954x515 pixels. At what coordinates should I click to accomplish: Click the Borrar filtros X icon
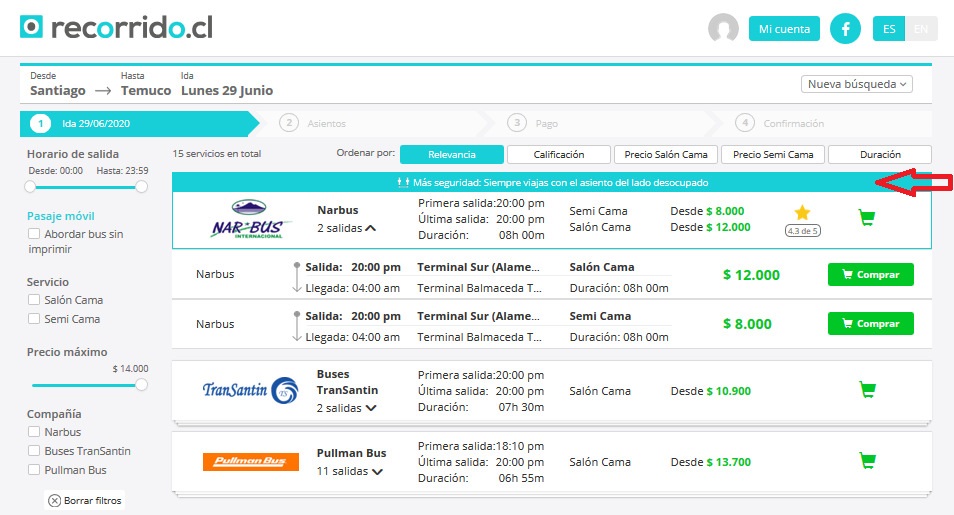point(54,500)
